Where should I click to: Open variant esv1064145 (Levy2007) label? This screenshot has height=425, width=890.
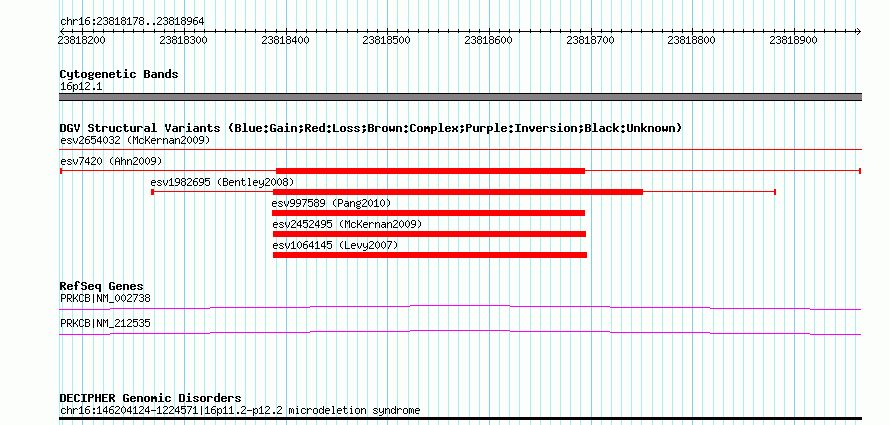(335, 245)
